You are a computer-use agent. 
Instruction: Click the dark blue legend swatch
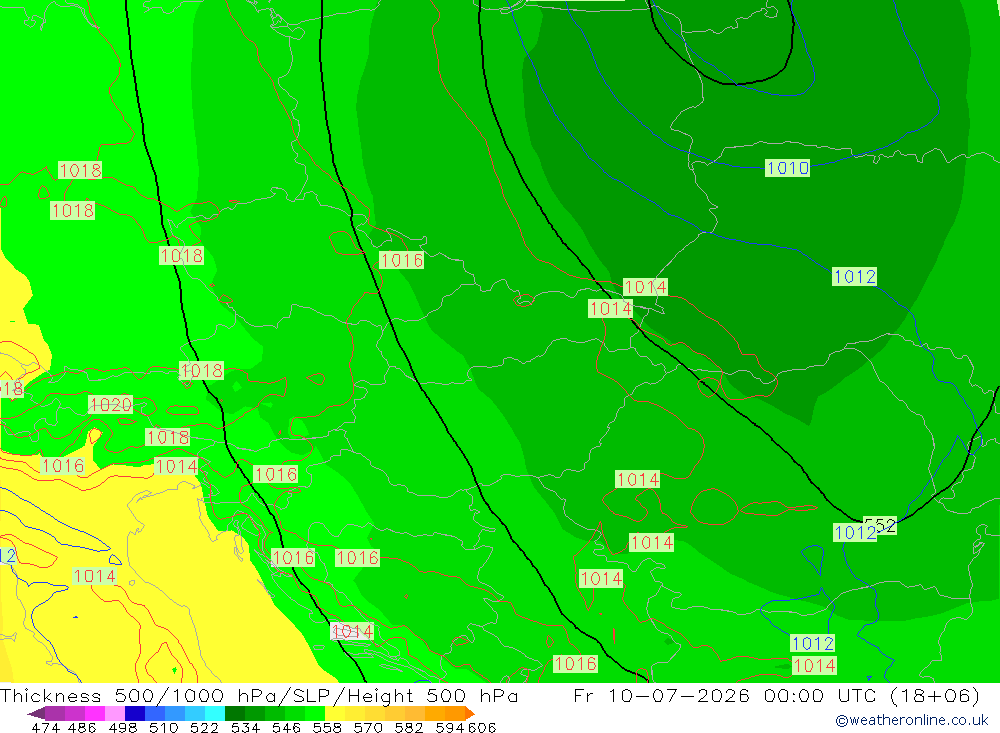(x=135, y=713)
